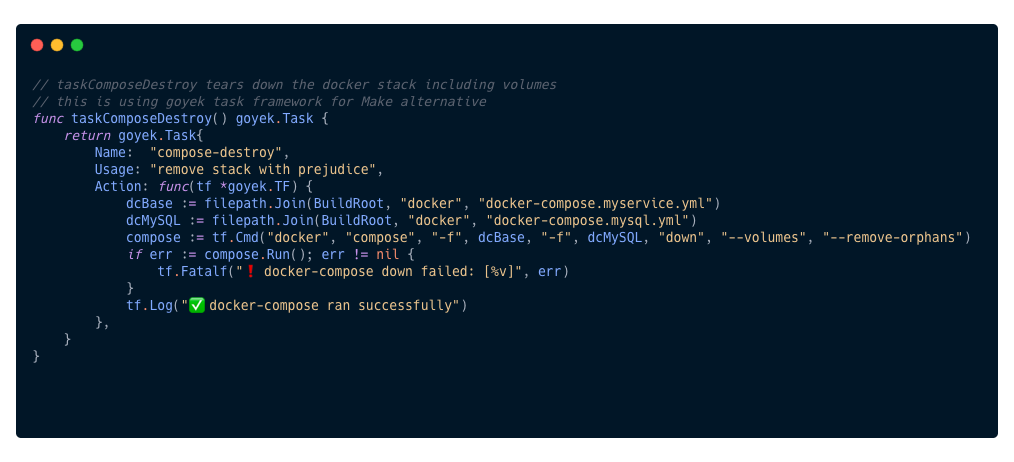Click the first comment line about teardown
The width and height of the screenshot is (1014, 462).
(x=294, y=84)
